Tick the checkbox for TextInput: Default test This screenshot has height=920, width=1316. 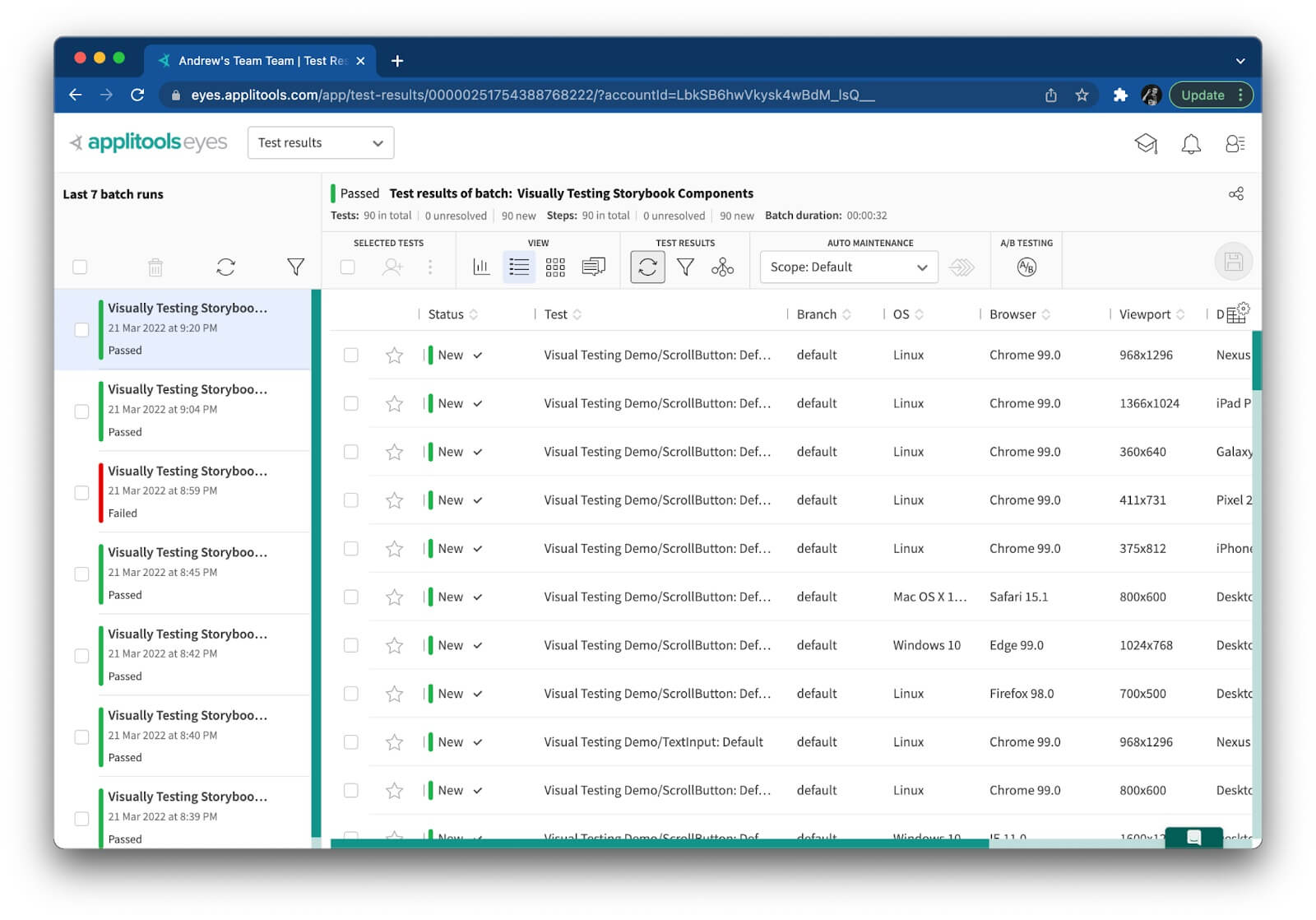click(351, 742)
